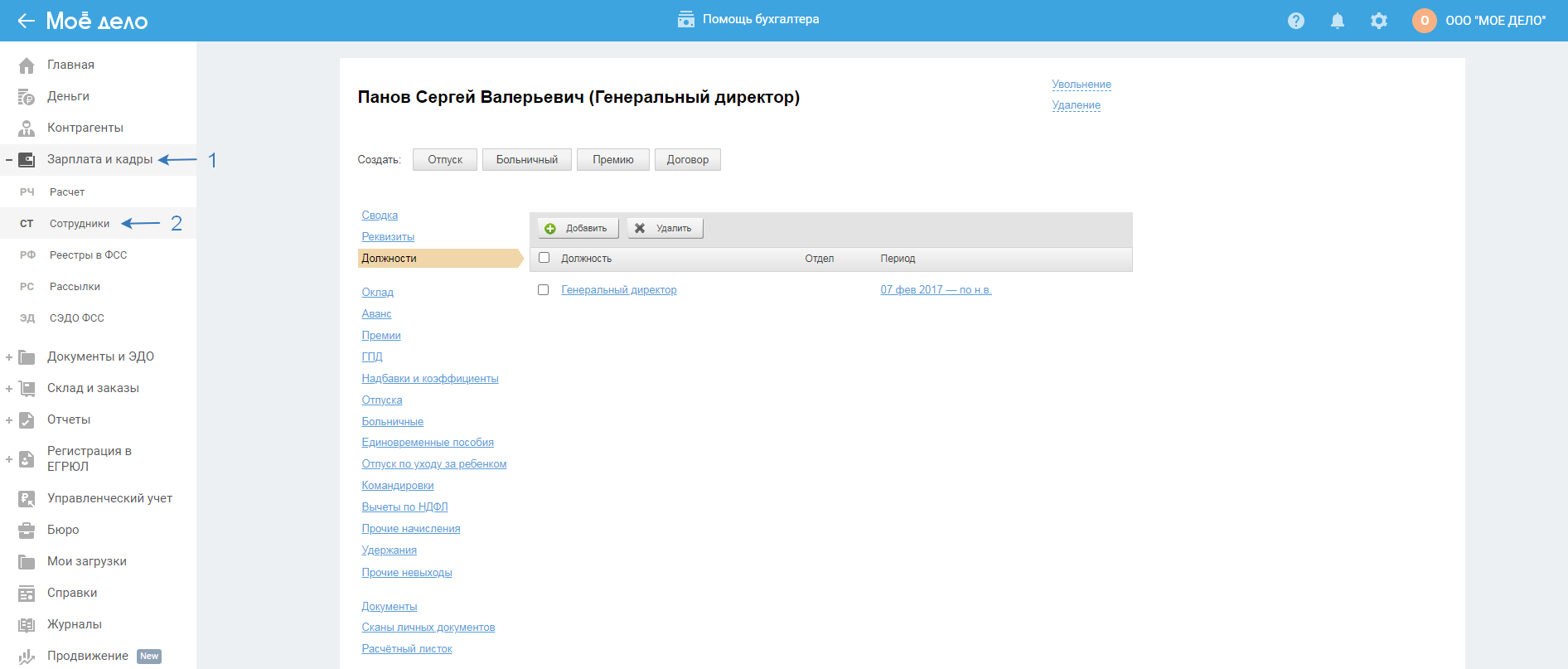Open the Оклад section link
The width and height of the screenshot is (1568, 669).
coord(378,293)
